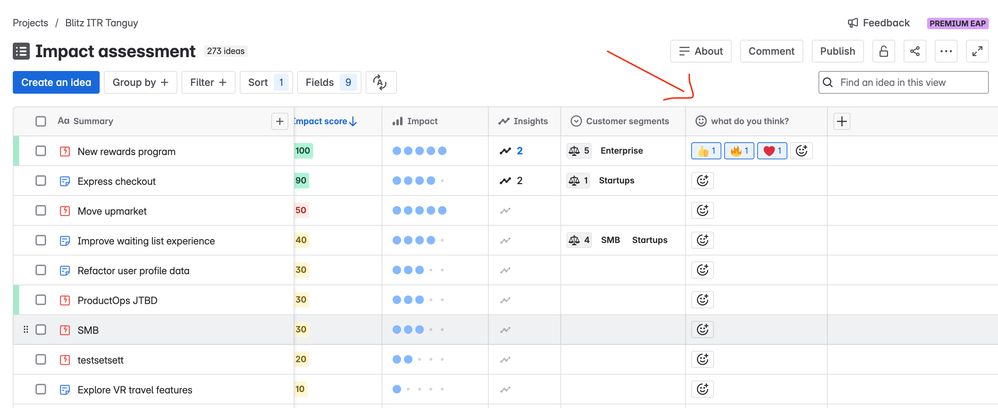
Task: Click drag handle on SMB row
Action: [26, 330]
